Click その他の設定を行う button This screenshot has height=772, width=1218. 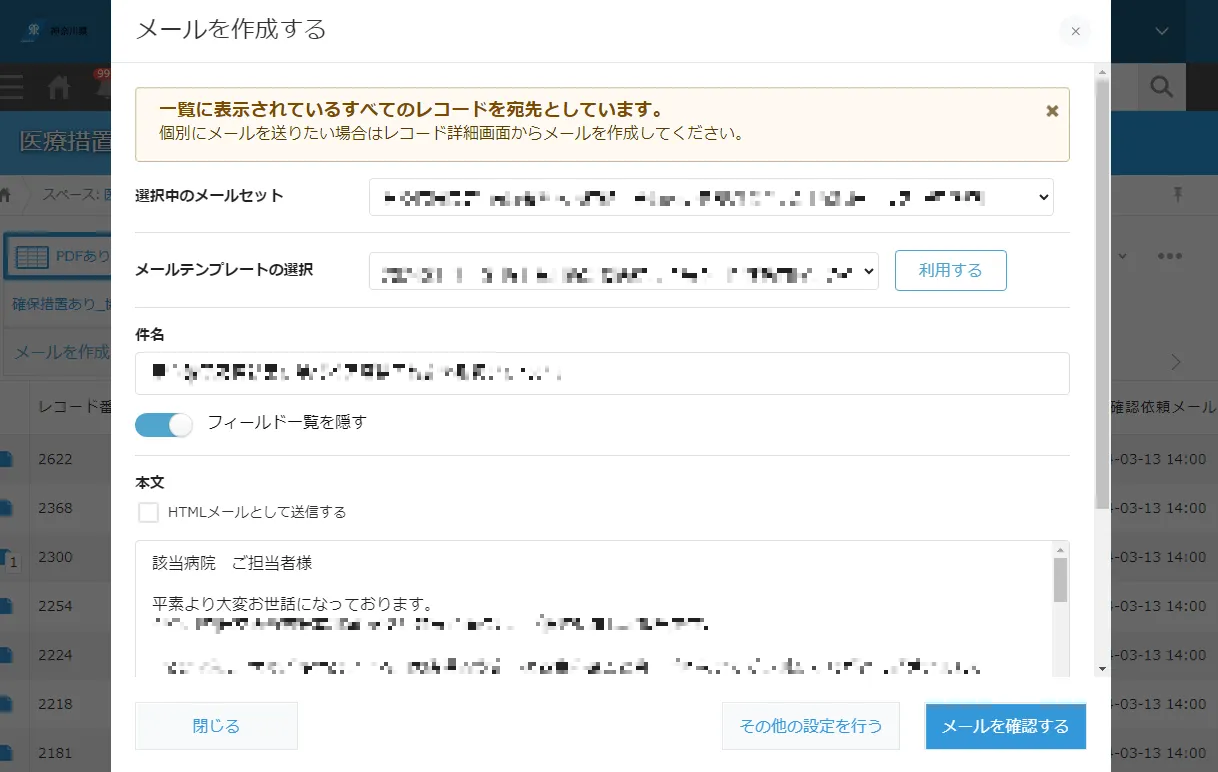click(811, 726)
